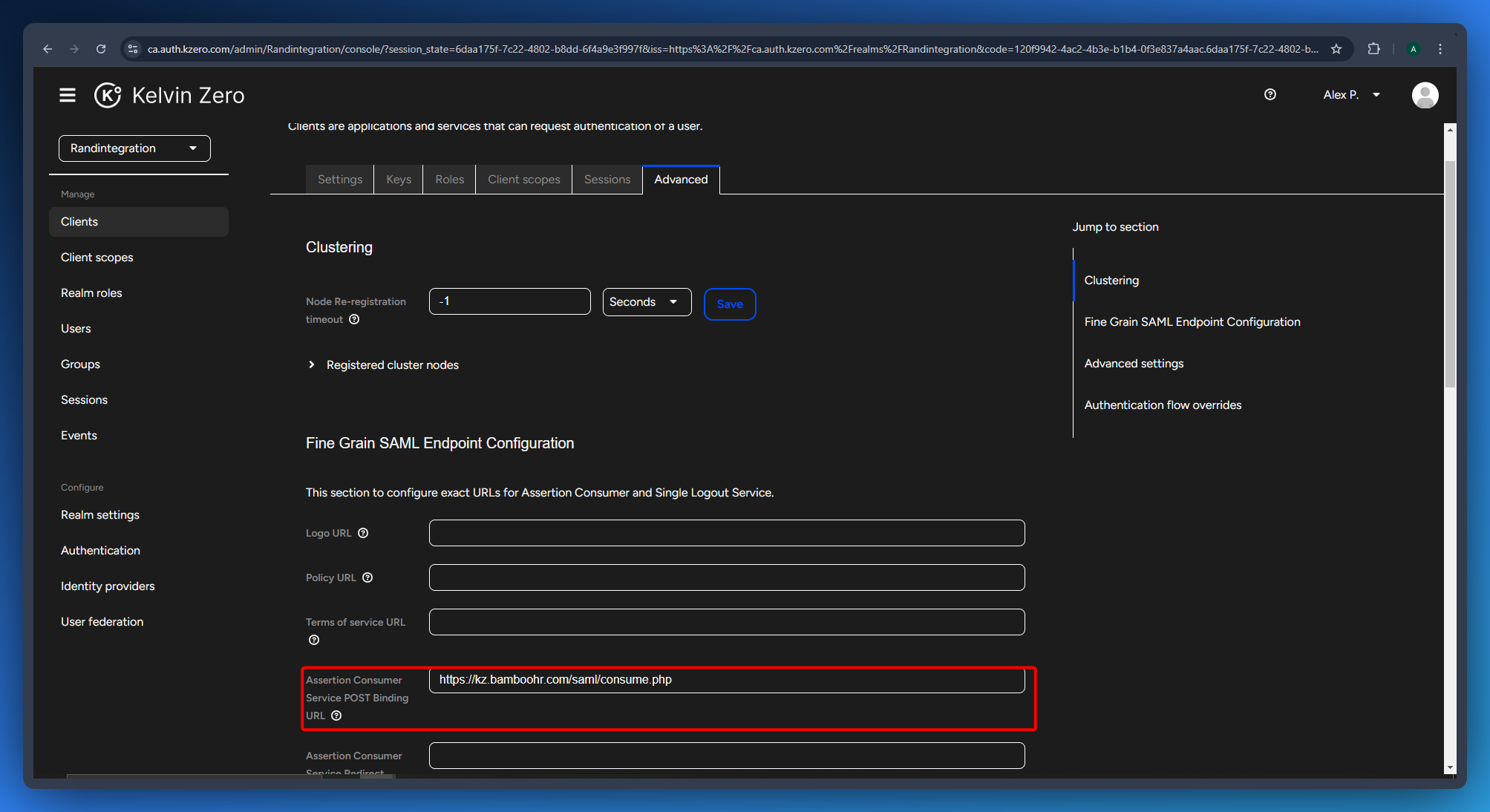Open Users in the sidebar
The image size is (1490, 812).
pos(139,329)
